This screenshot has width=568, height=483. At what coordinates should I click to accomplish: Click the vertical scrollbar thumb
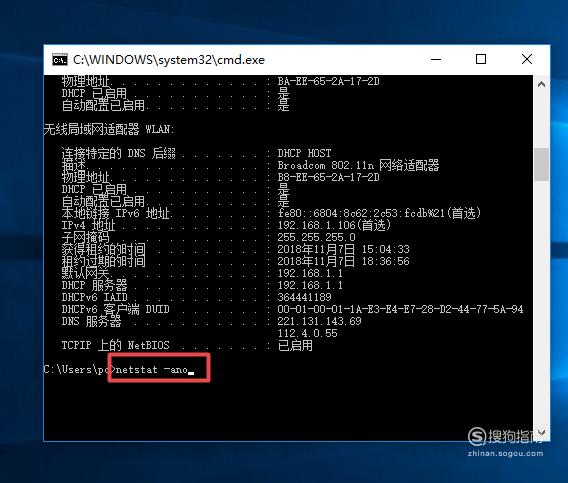point(541,164)
